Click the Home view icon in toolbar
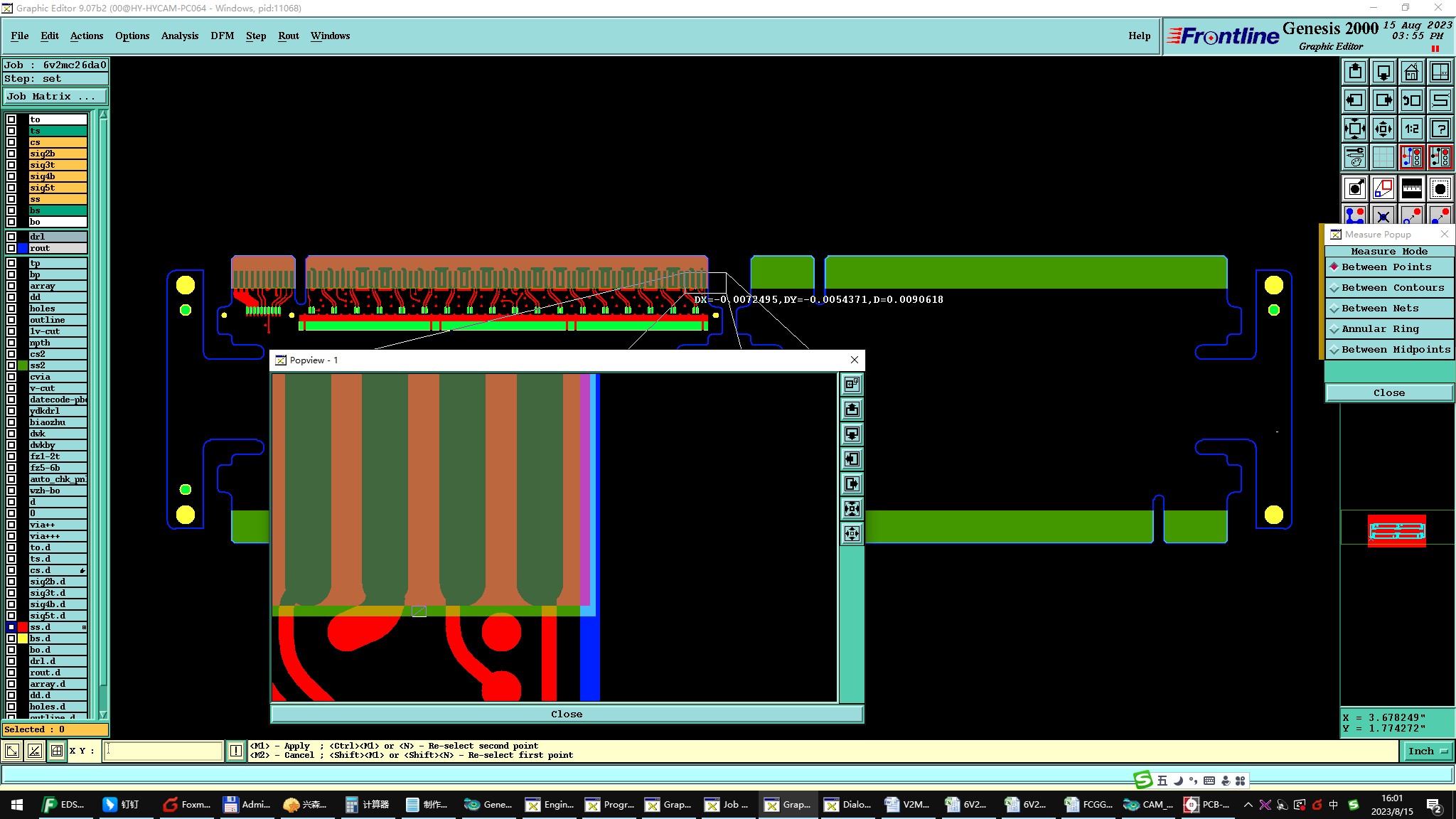The height and width of the screenshot is (819, 1456). click(x=1411, y=72)
